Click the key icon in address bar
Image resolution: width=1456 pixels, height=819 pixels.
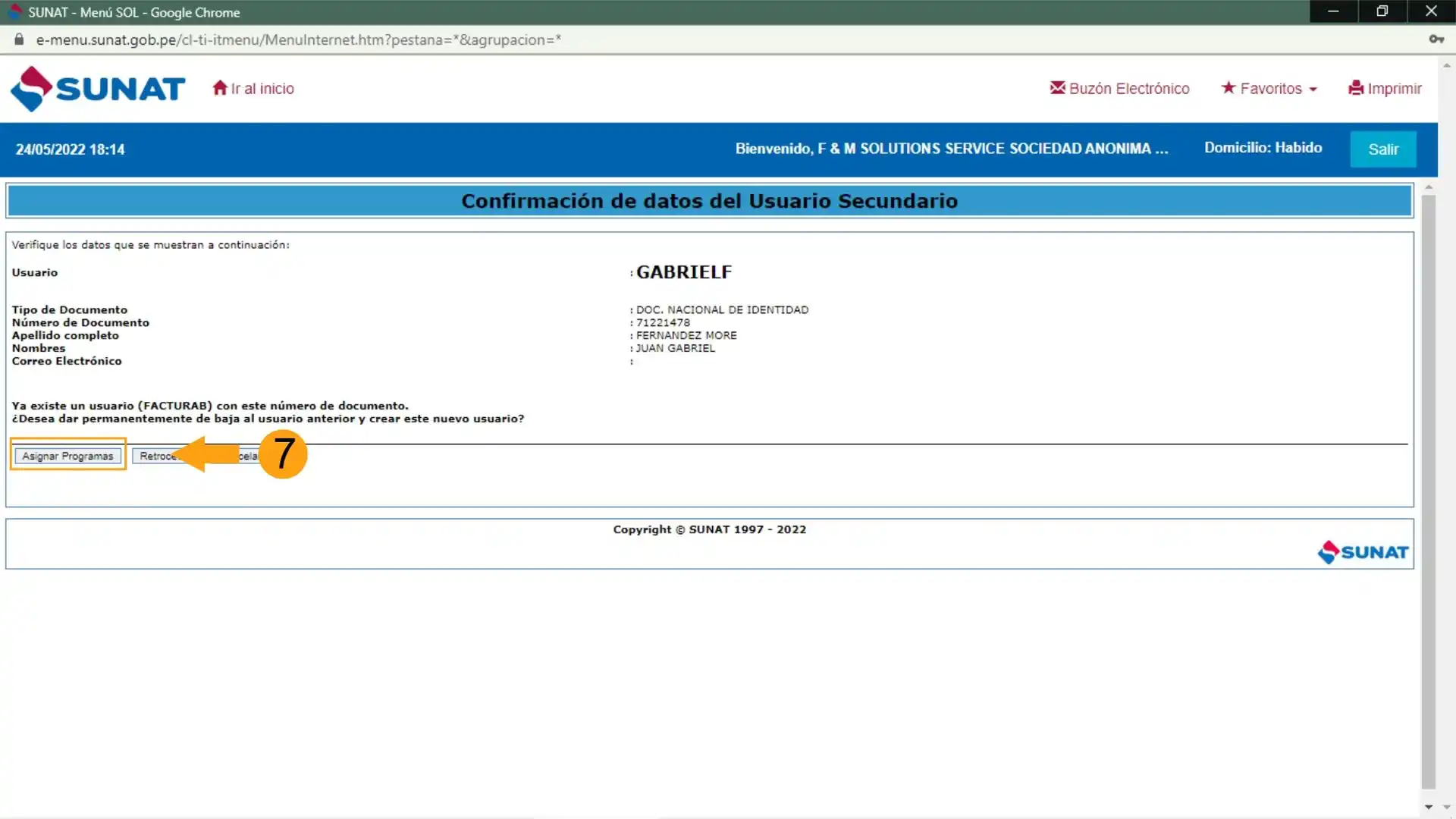[1436, 39]
